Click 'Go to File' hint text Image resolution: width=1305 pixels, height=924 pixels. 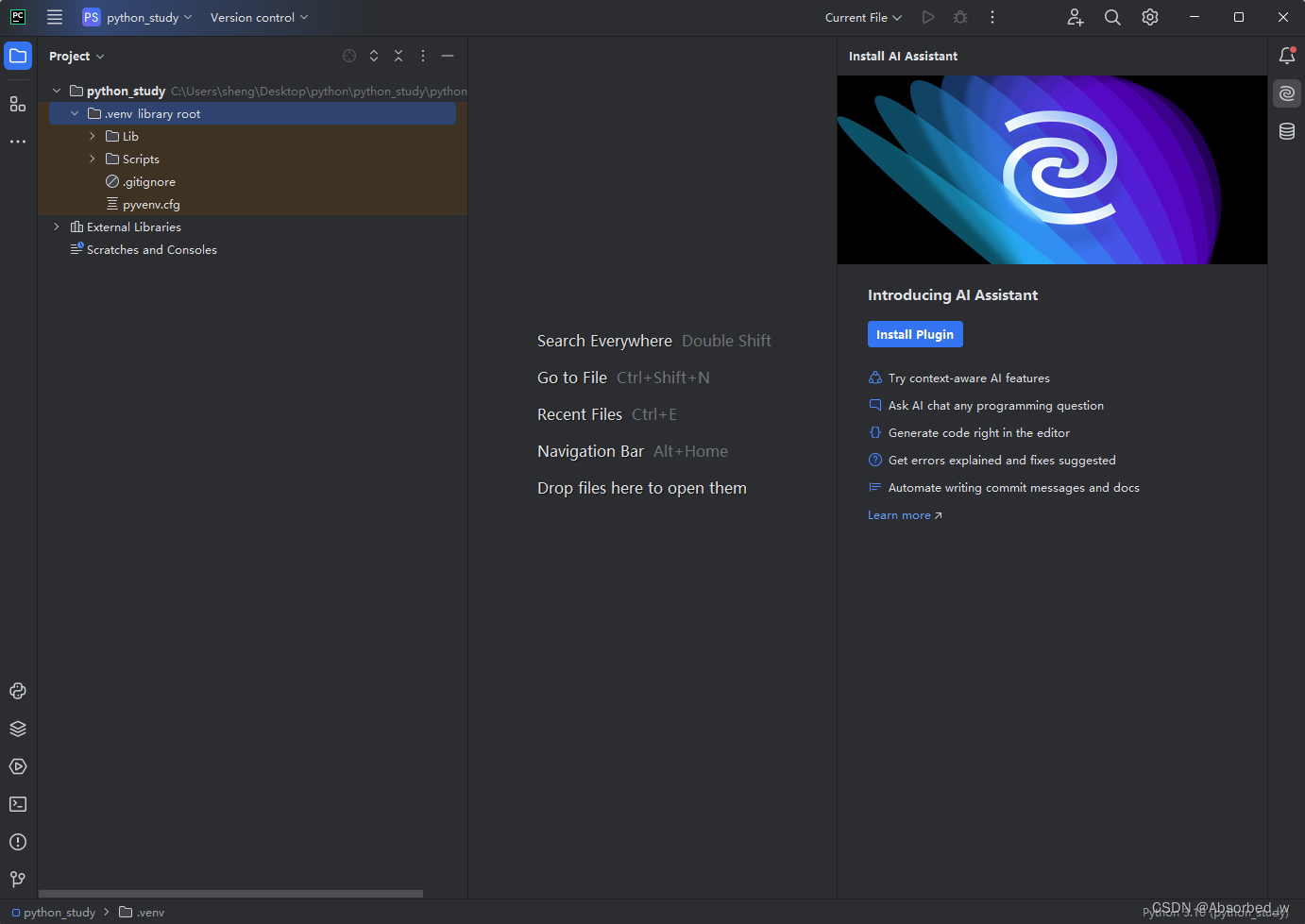[572, 378]
